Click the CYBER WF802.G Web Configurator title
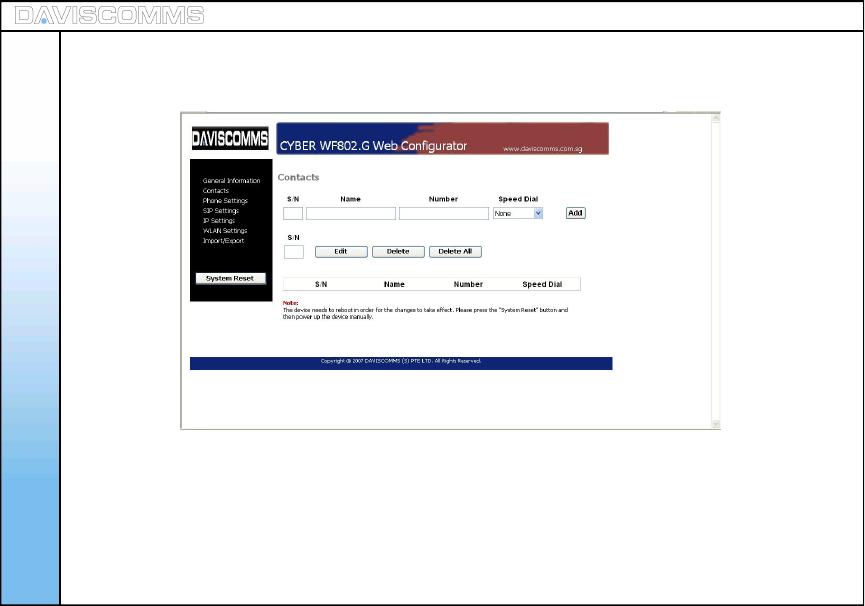Screen dimensions: 865x606 [373, 146]
